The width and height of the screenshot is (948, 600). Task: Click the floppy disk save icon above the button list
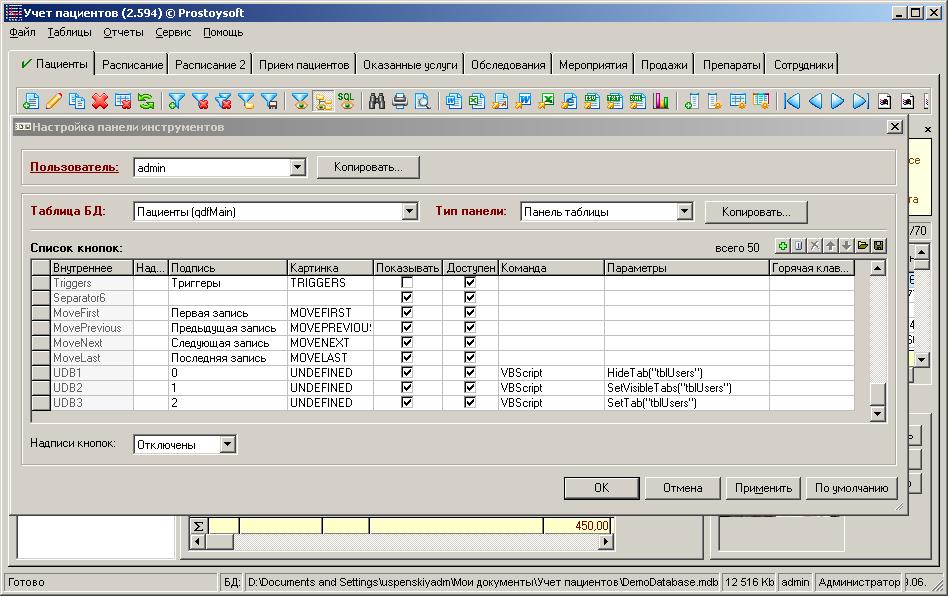[x=878, y=246]
